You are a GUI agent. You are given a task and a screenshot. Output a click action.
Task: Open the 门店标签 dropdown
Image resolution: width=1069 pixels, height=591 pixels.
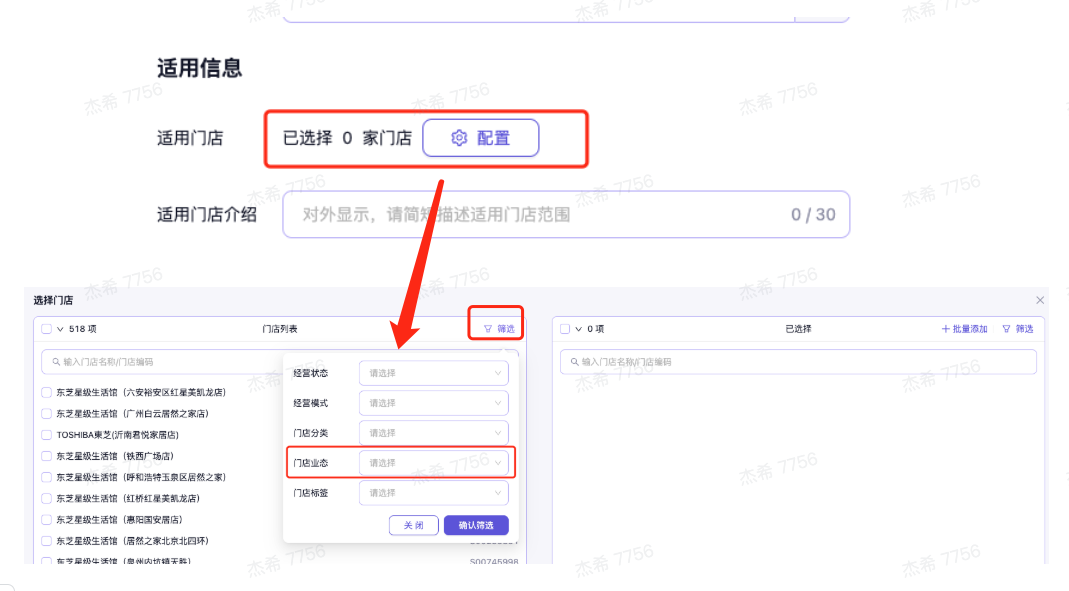tap(434, 493)
